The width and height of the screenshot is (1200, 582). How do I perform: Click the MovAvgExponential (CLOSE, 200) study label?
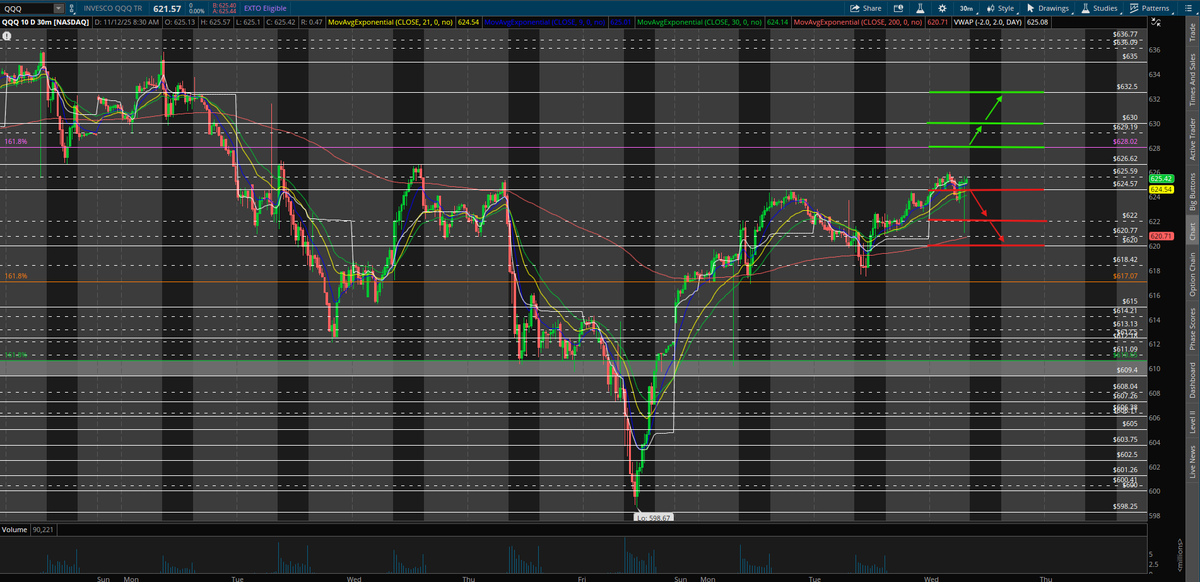coord(860,21)
